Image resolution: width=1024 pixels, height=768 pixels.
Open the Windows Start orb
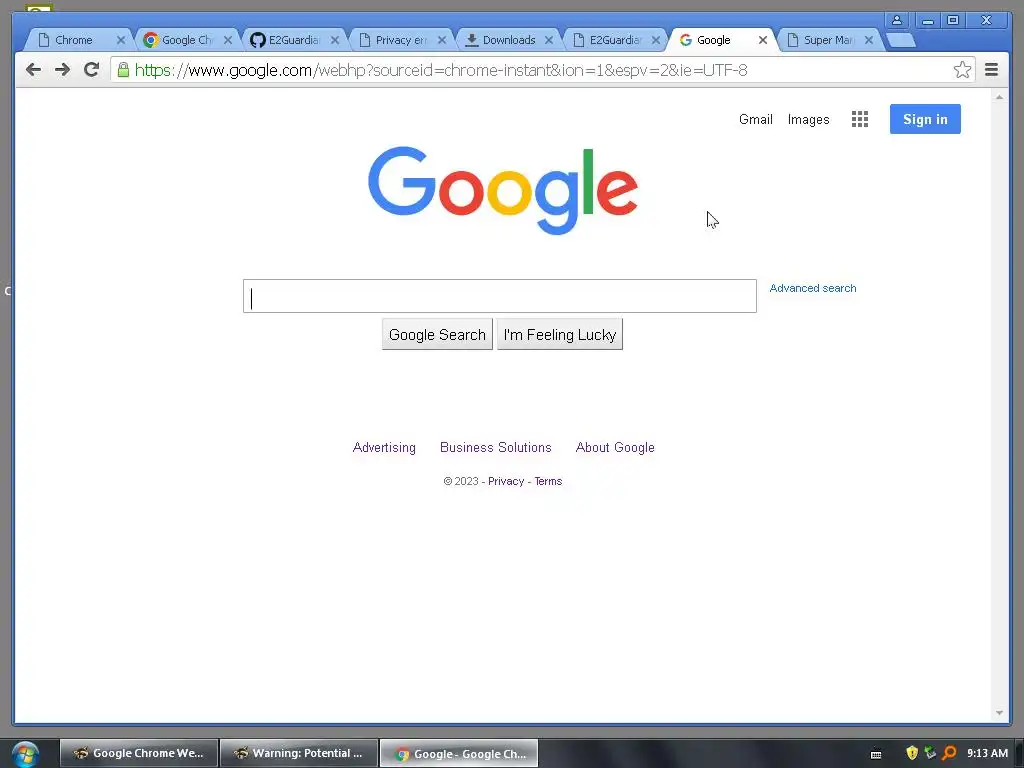[25, 754]
